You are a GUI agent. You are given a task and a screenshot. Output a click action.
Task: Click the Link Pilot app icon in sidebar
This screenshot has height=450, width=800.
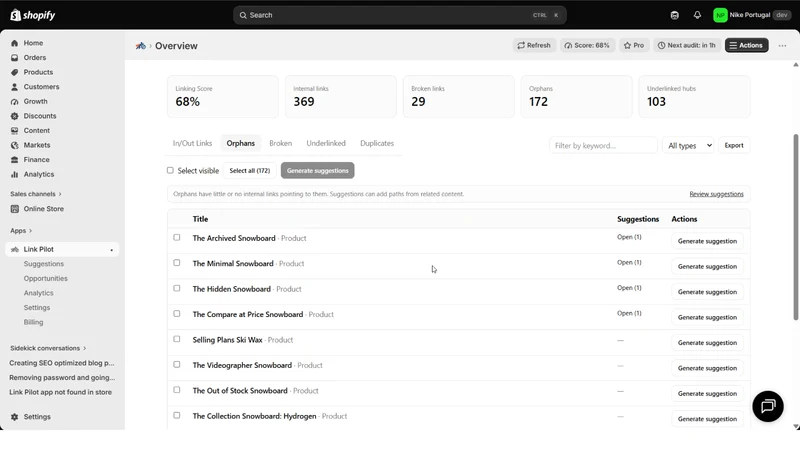[14, 249]
